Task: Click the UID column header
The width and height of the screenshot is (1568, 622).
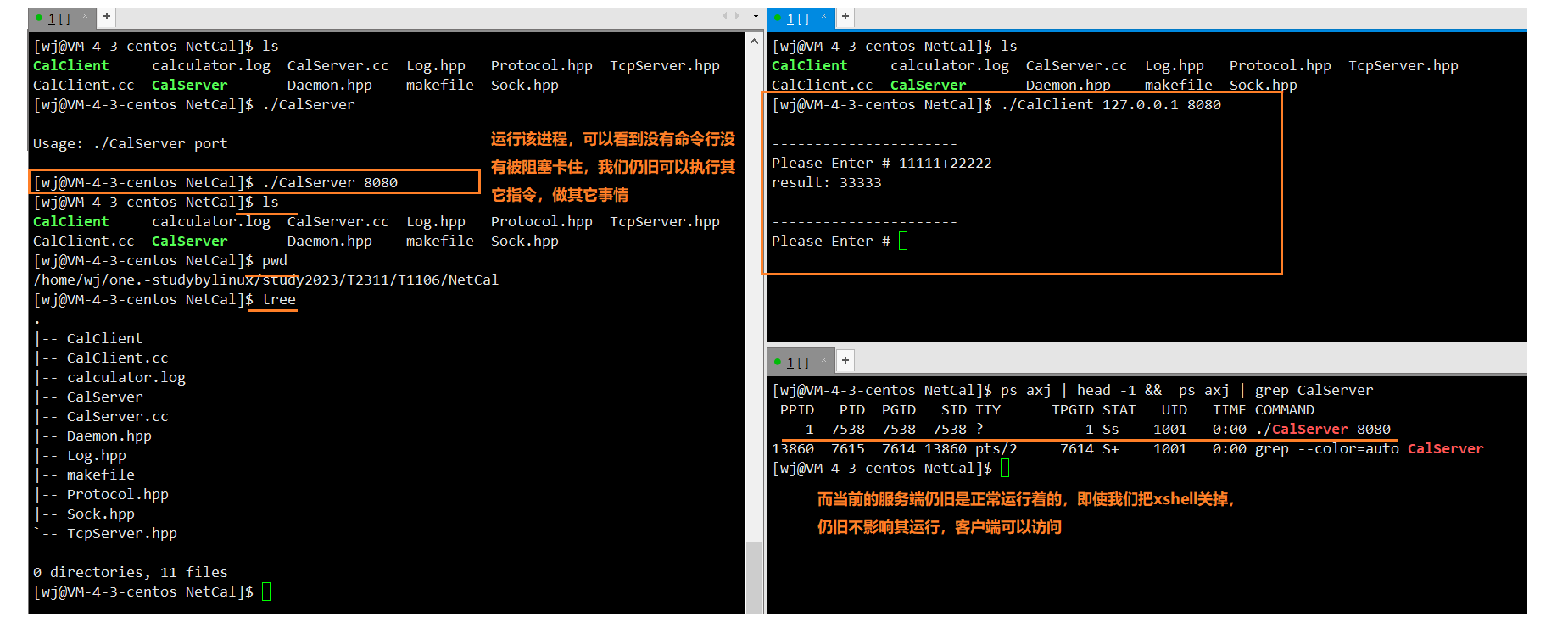Action: [1175, 409]
